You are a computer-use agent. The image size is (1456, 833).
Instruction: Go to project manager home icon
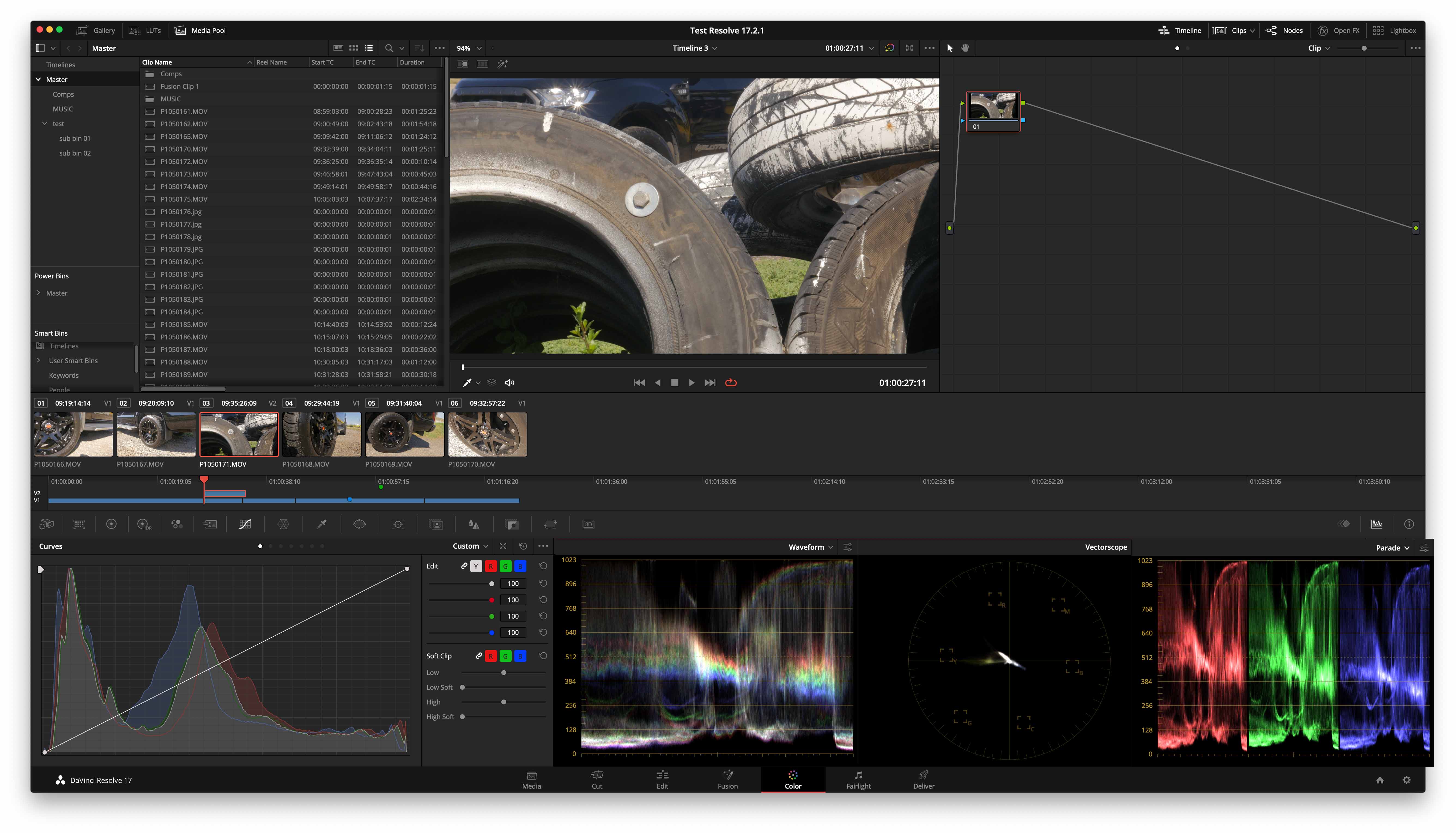[x=1379, y=780]
